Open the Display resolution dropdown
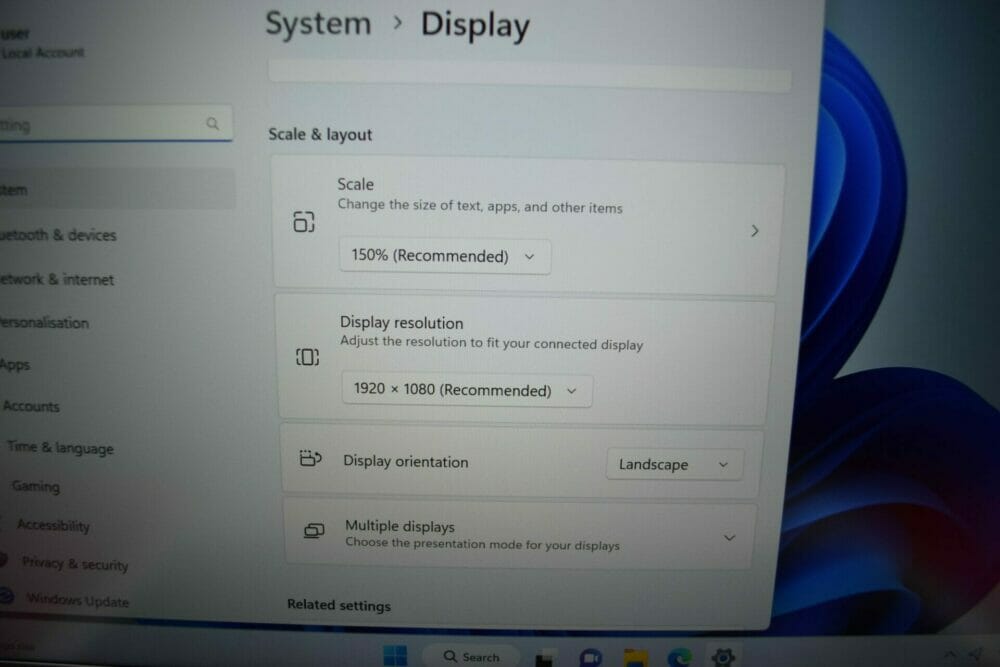 click(x=466, y=390)
